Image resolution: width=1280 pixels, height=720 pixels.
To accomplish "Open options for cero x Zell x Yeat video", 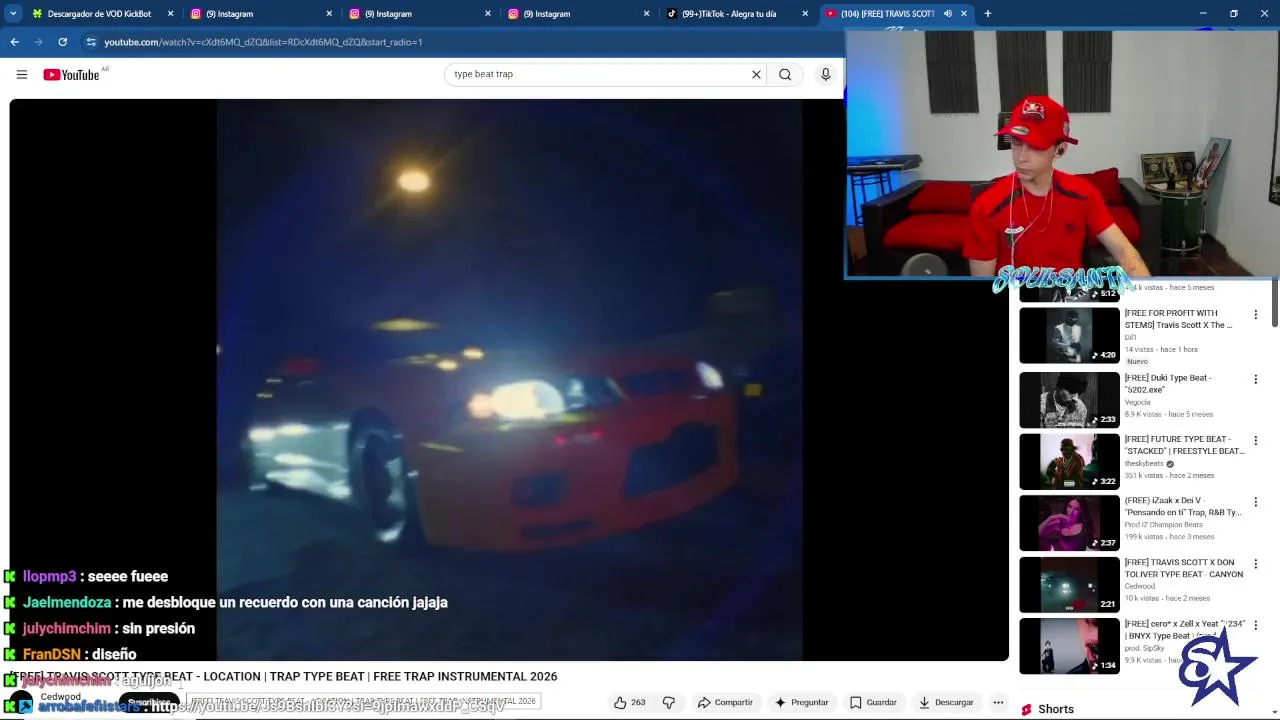I will (x=1255, y=625).
